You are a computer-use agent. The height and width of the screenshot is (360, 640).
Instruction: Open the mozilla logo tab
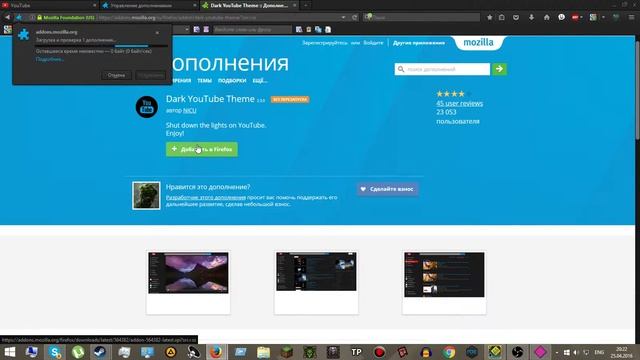[x=478, y=42]
